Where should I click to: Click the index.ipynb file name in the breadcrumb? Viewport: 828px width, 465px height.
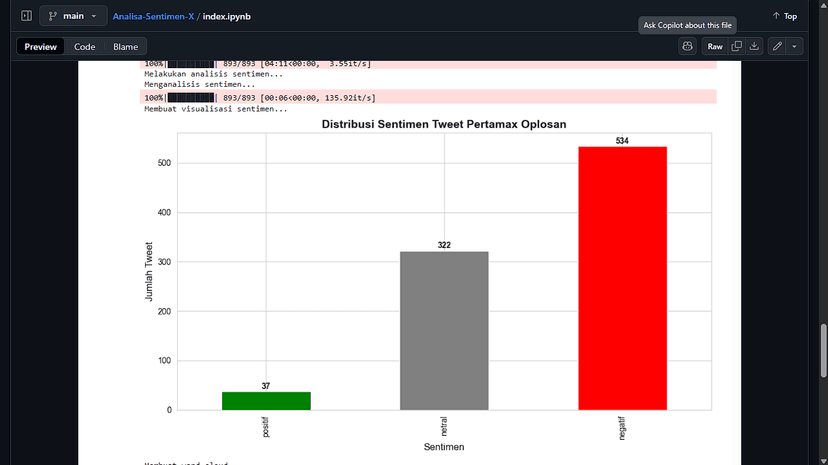click(x=227, y=16)
